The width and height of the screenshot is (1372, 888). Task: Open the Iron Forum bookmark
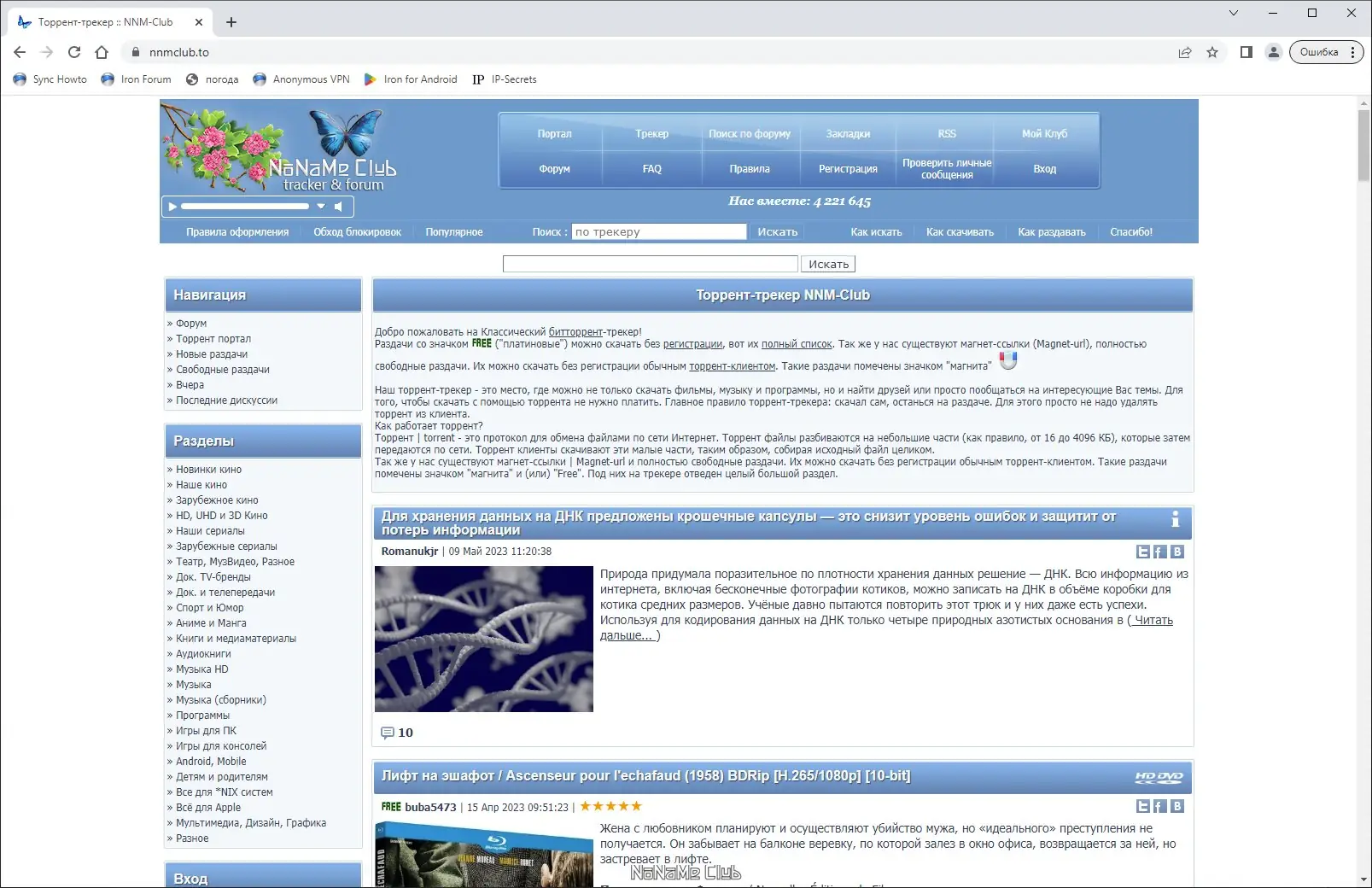tap(136, 79)
